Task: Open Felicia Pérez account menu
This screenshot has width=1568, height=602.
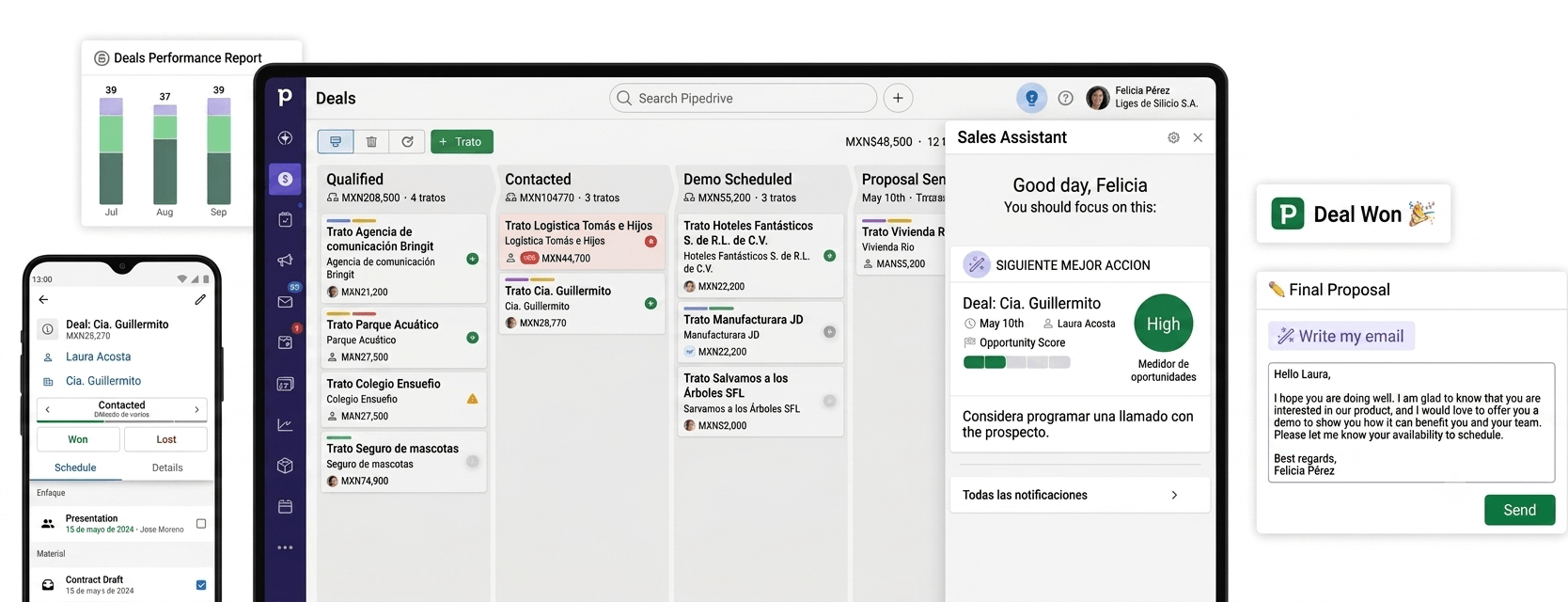Action: [x=1143, y=97]
